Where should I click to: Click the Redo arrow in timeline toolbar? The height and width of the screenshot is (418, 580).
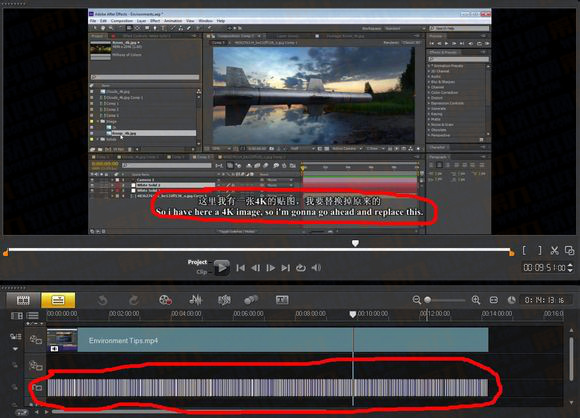pos(134,300)
